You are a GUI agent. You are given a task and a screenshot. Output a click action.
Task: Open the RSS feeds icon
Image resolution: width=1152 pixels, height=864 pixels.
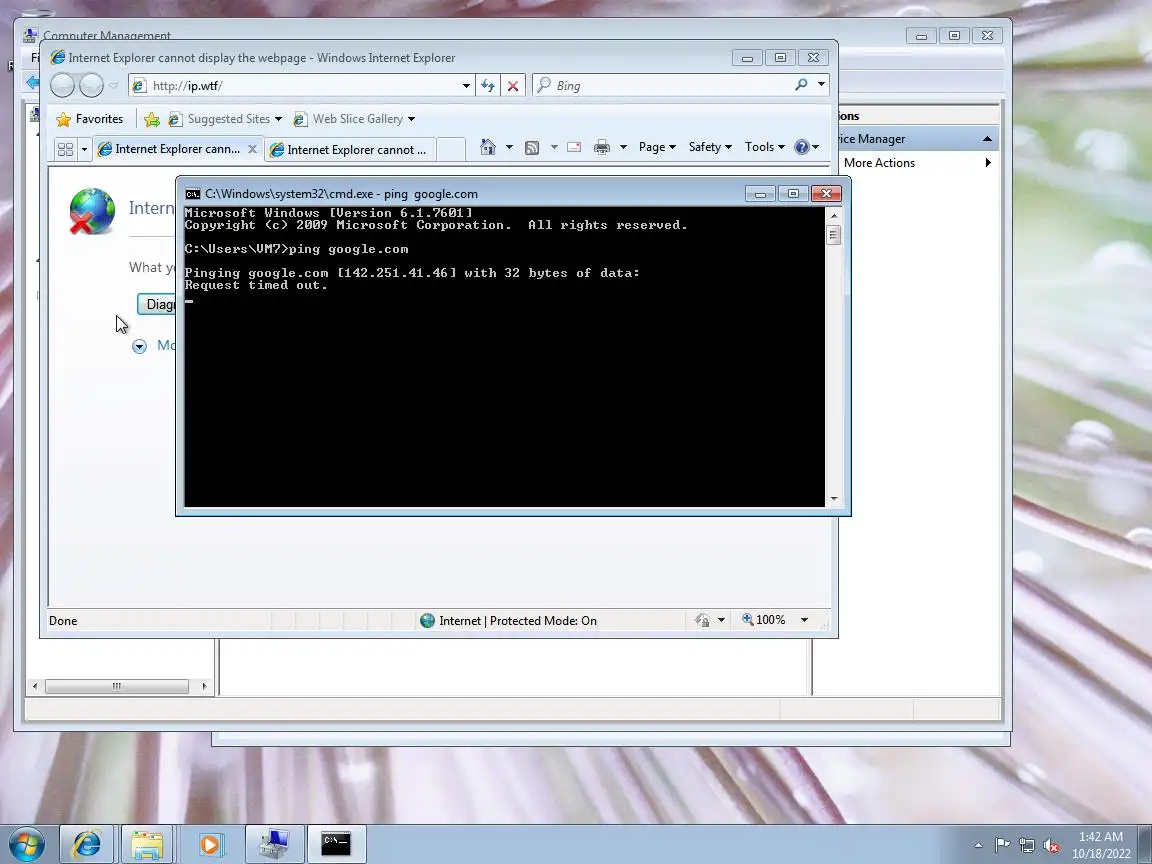click(532, 148)
